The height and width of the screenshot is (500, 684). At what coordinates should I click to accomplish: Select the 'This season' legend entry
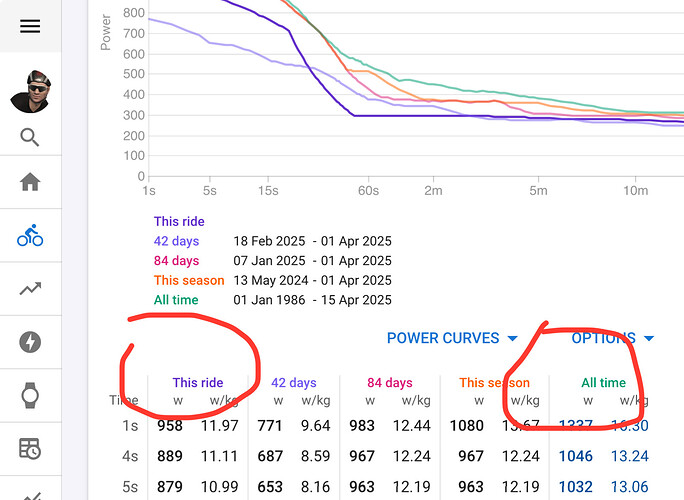[189, 280]
